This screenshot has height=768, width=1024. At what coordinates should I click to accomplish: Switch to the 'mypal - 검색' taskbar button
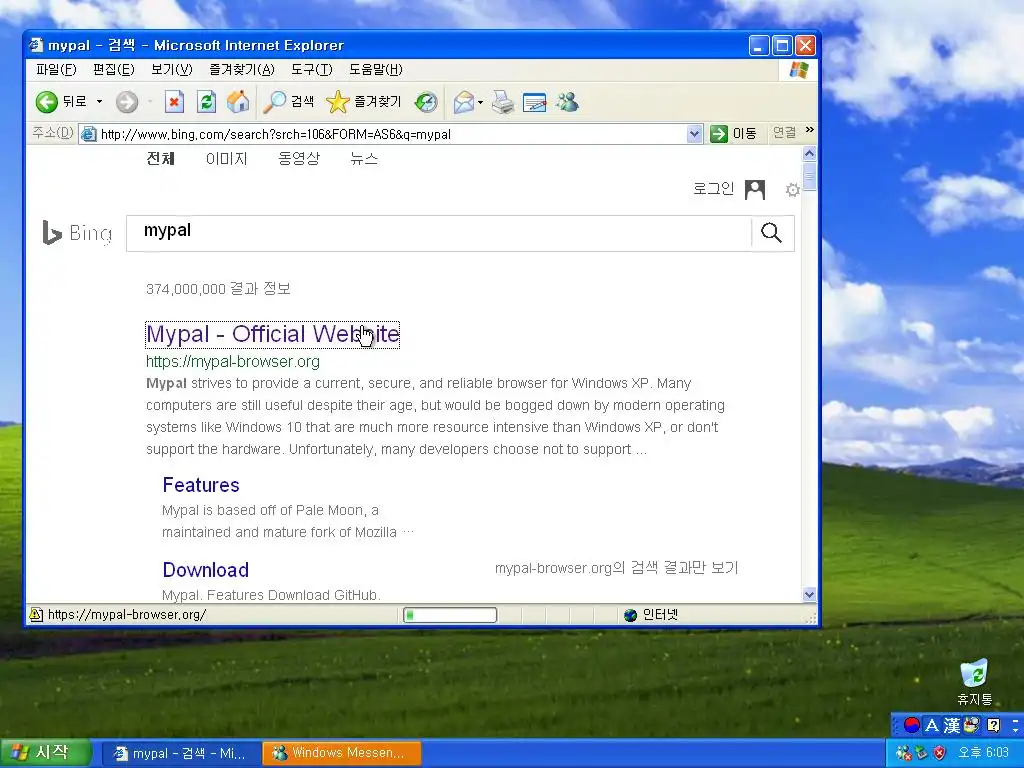click(x=180, y=753)
